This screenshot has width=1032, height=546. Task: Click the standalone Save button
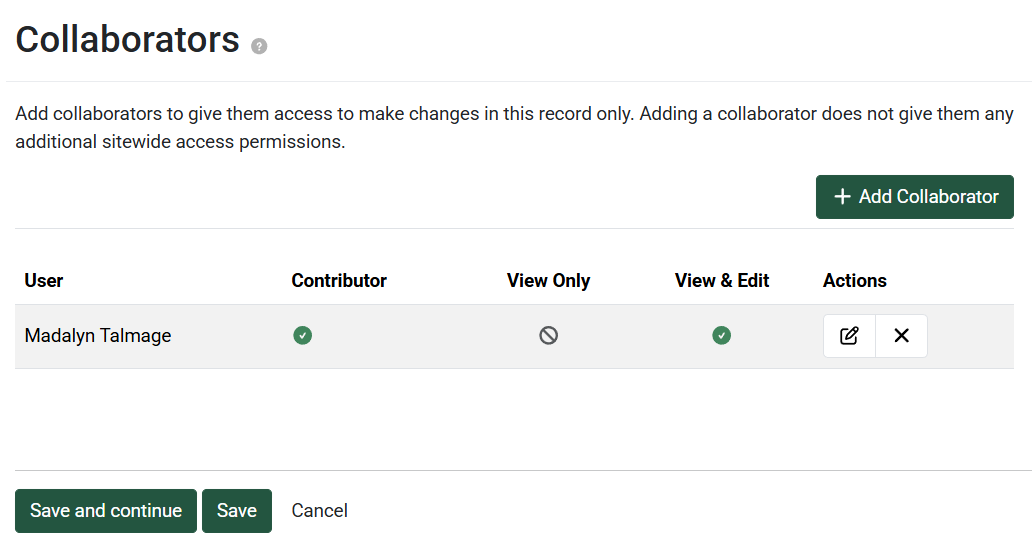(237, 511)
